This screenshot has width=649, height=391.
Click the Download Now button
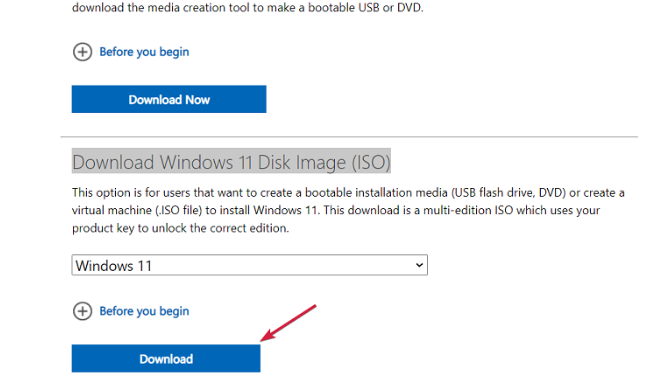(x=169, y=99)
